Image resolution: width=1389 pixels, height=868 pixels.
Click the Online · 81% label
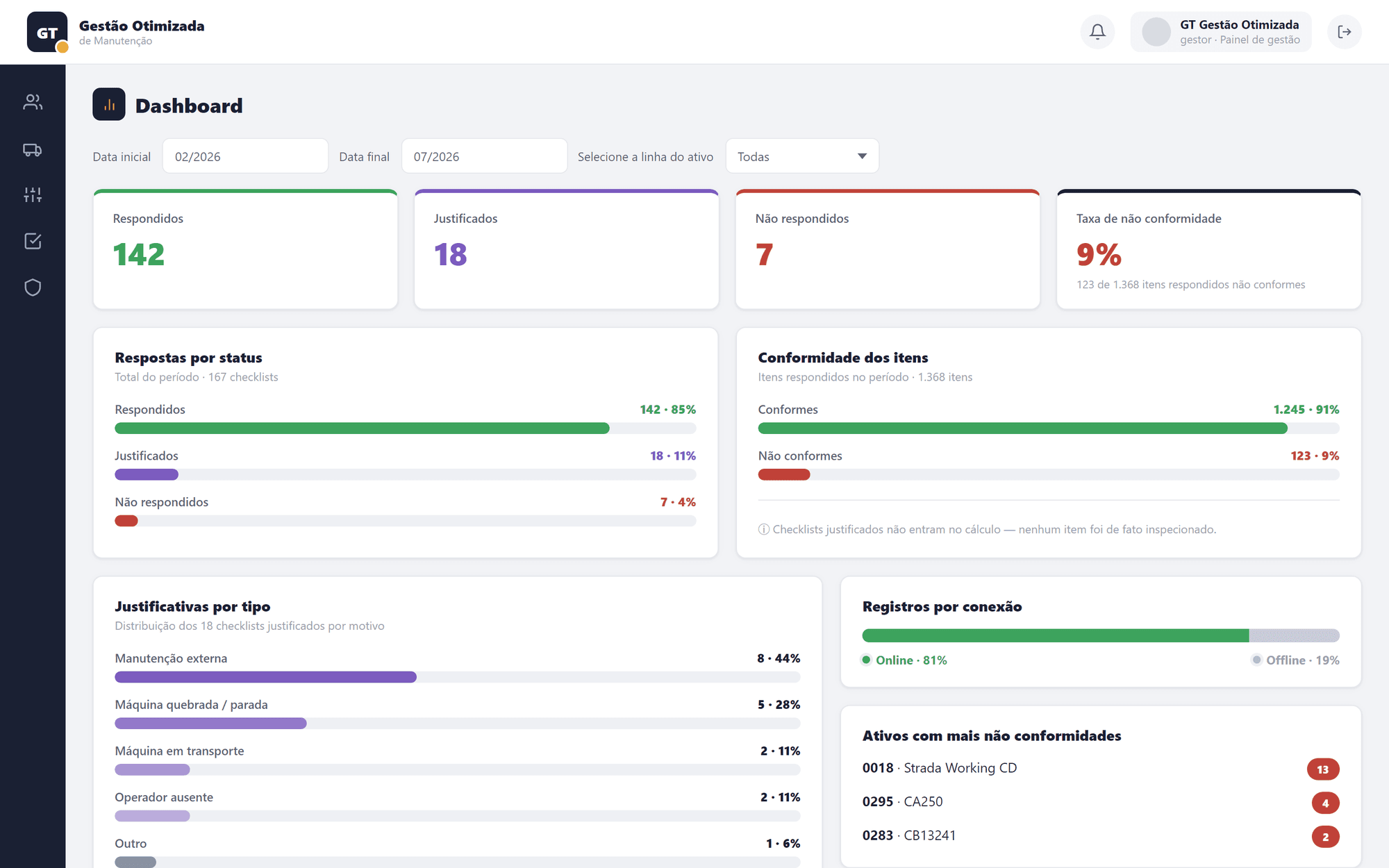[911, 660]
